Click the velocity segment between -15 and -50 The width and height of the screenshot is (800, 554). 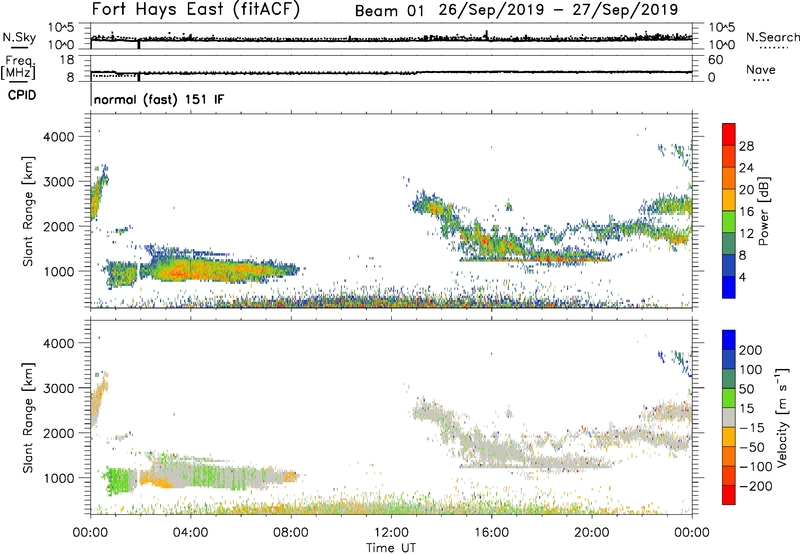[x=729, y=437]
